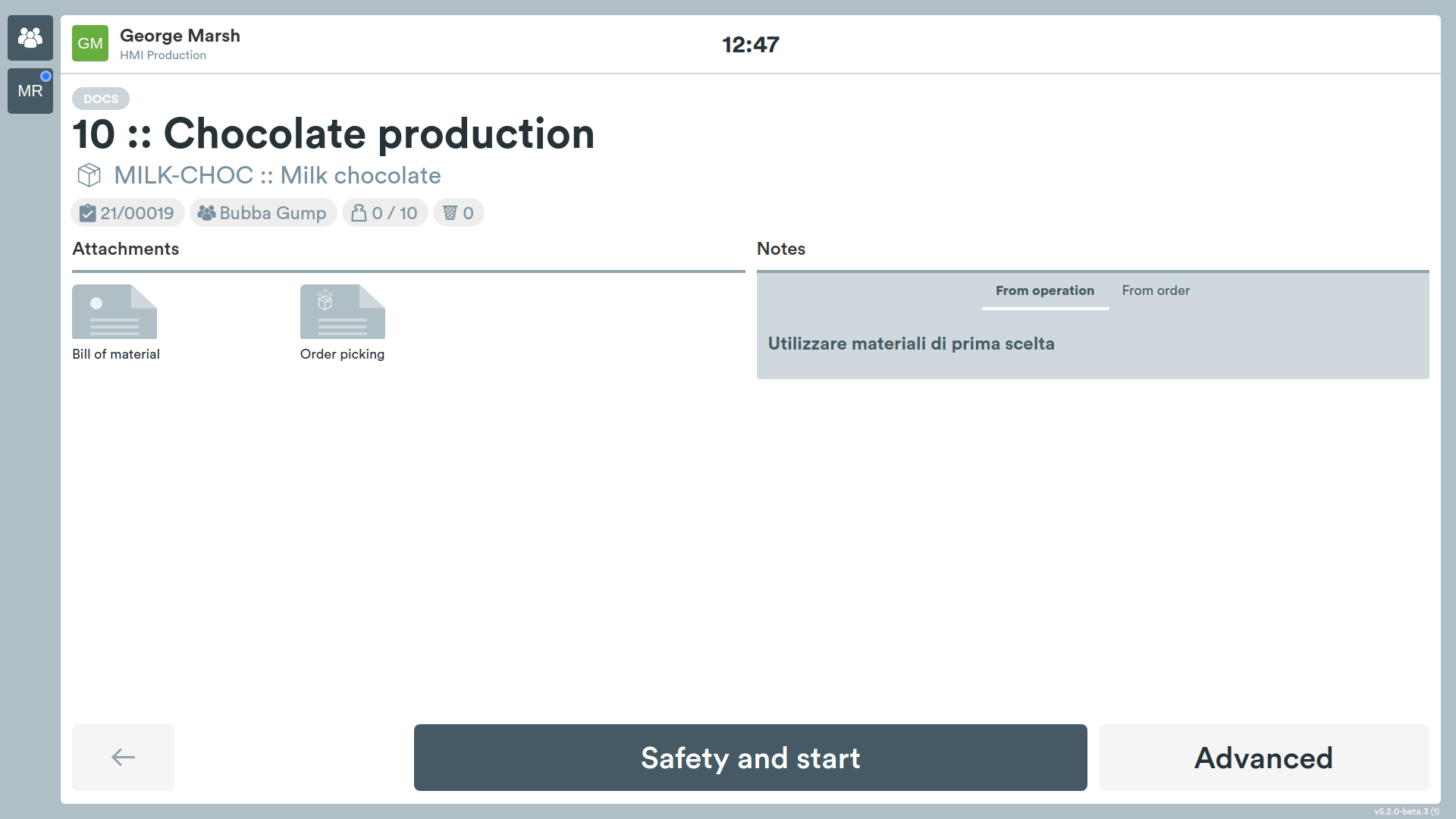
Task: Click the Notes section heading
Action: pos(781,249)
